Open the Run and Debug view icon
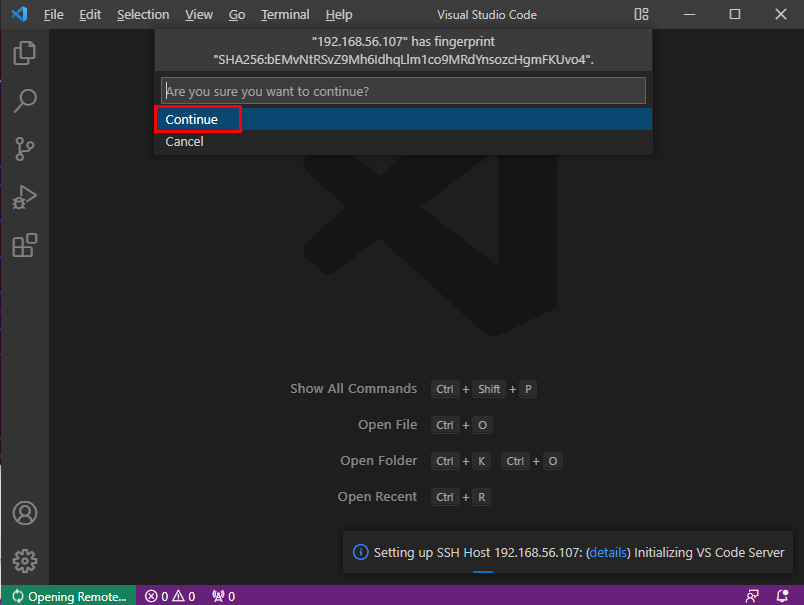The width and height of the screenshot is (804, 605). pos(25,197)
